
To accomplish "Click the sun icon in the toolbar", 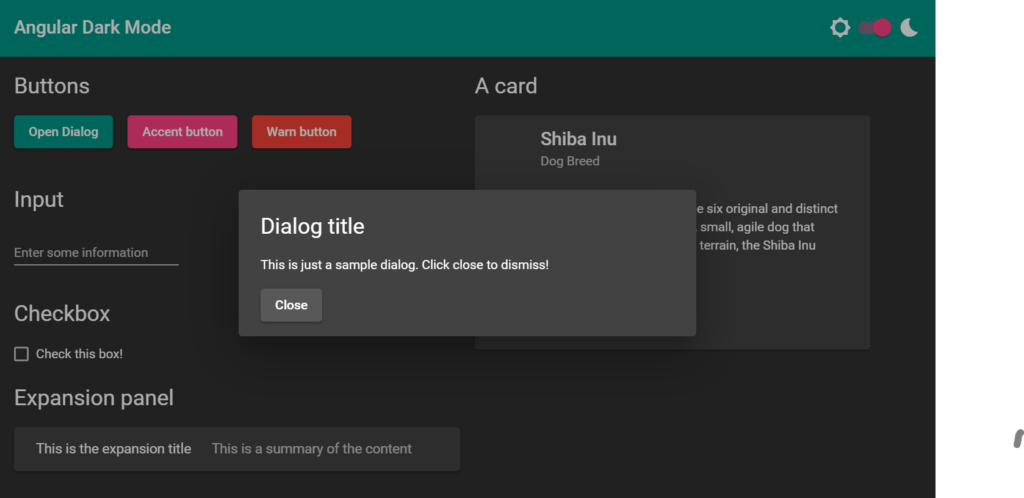I will tap(840, 28).
